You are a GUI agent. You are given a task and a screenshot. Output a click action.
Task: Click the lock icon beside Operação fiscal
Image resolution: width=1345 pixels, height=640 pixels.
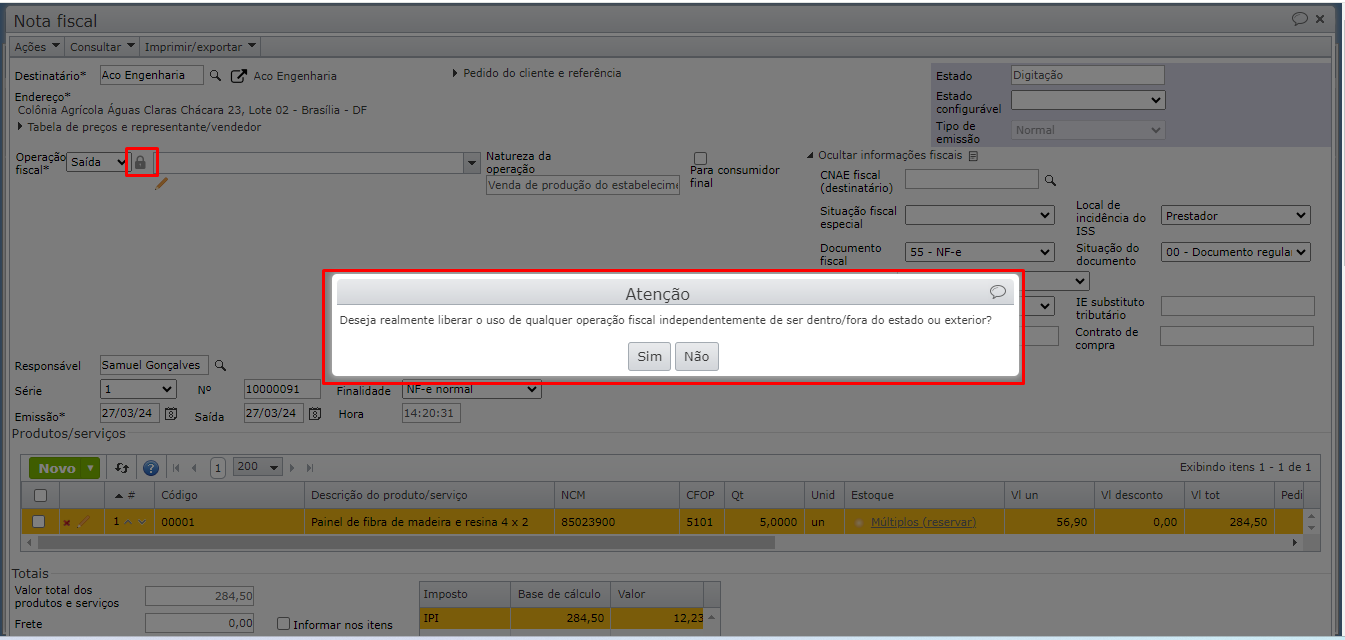coord(140,162)
